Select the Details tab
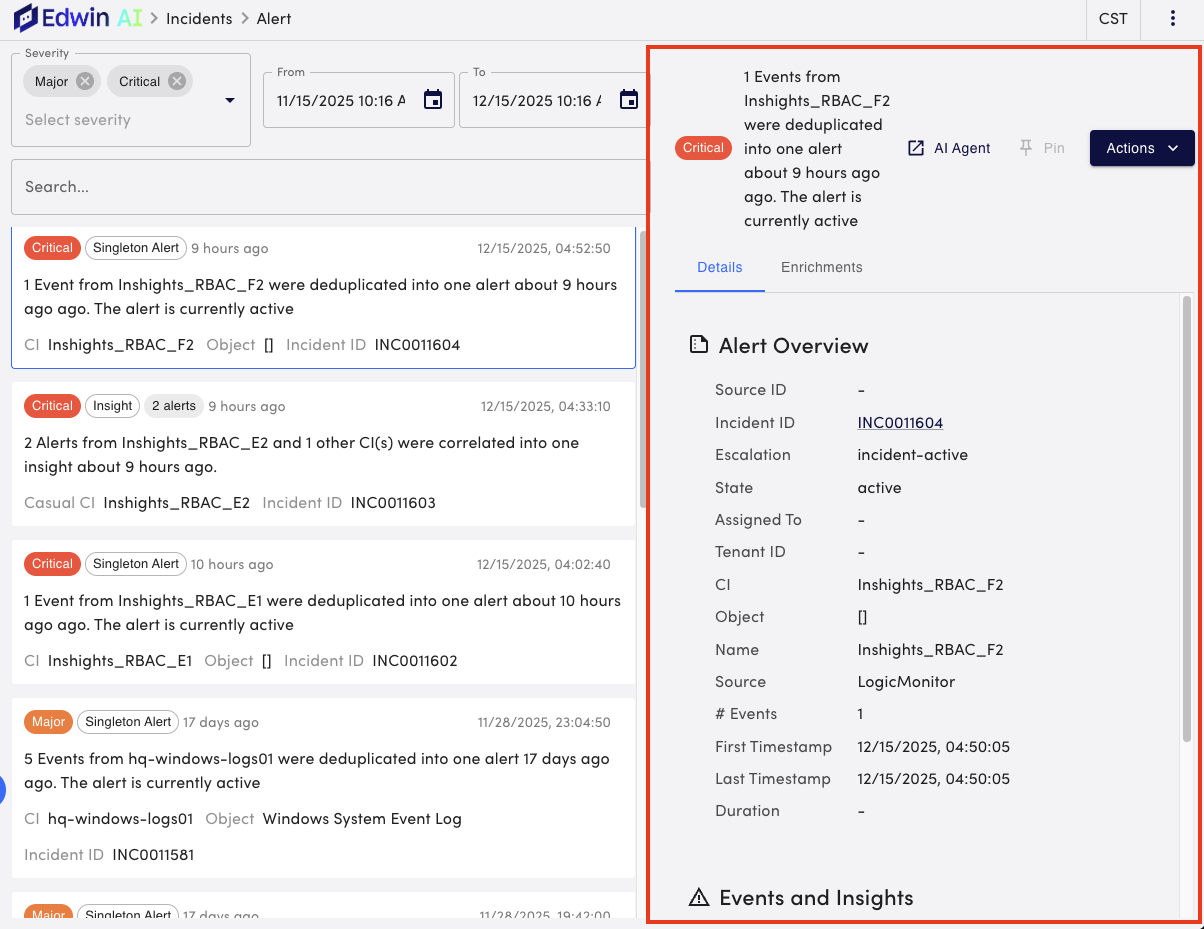The height and width of the screenshot is (929, 1204). pos(719,268)
